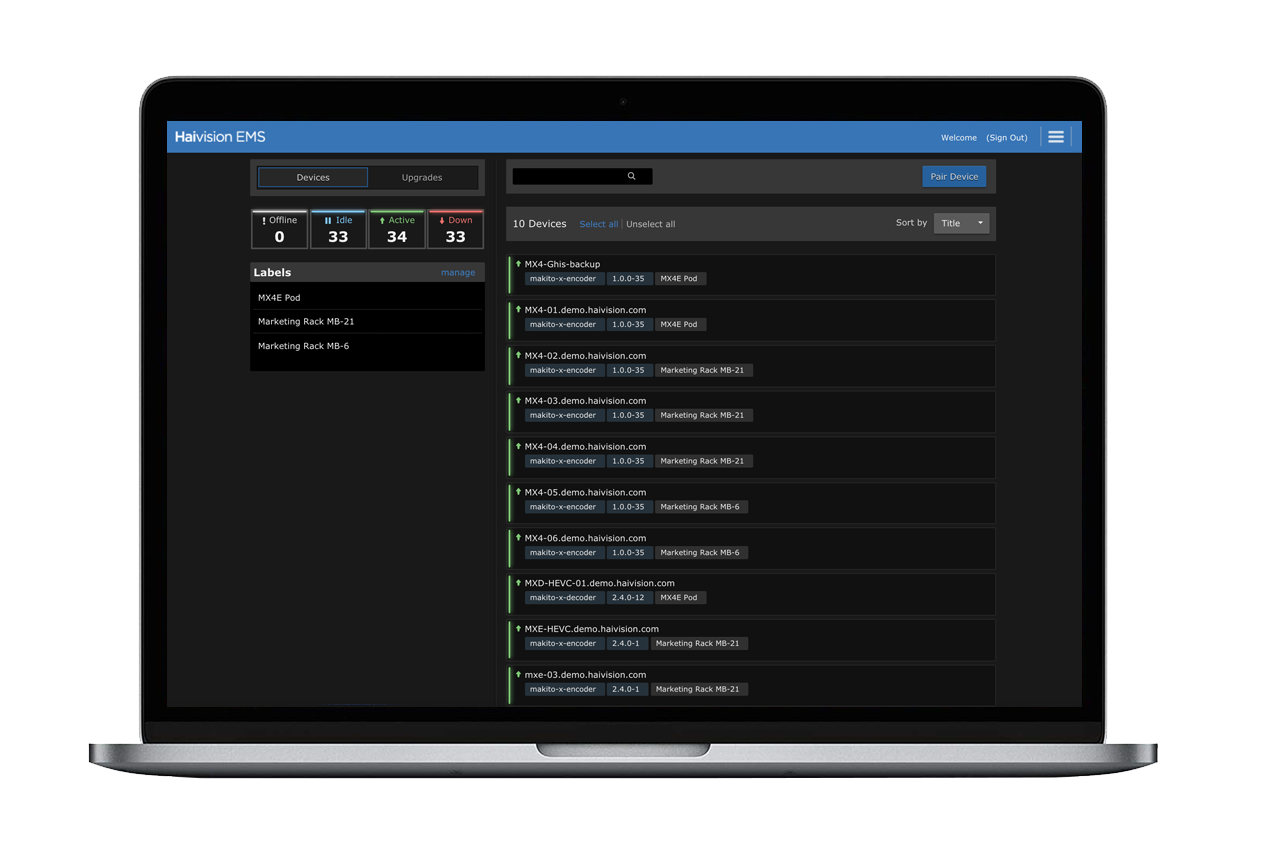Screen dimensions: 1273x863
Task: Switch to the Devices tab
Action: (x=313, y=177)
